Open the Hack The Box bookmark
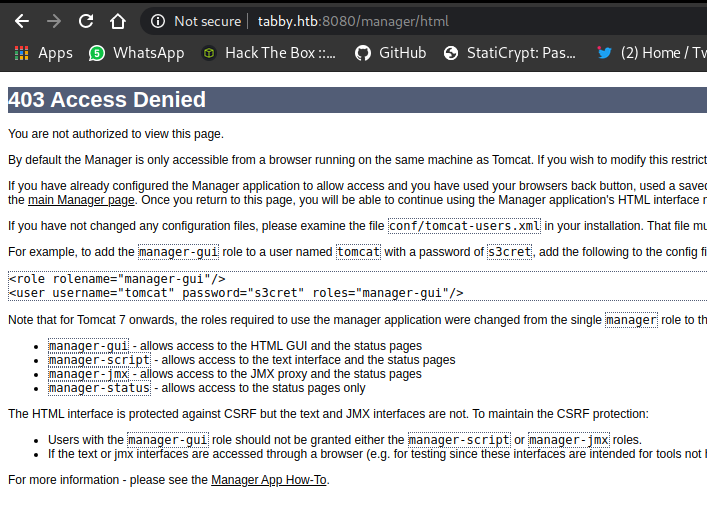This screenshot has width=707, height=507. tap(269, 53)
